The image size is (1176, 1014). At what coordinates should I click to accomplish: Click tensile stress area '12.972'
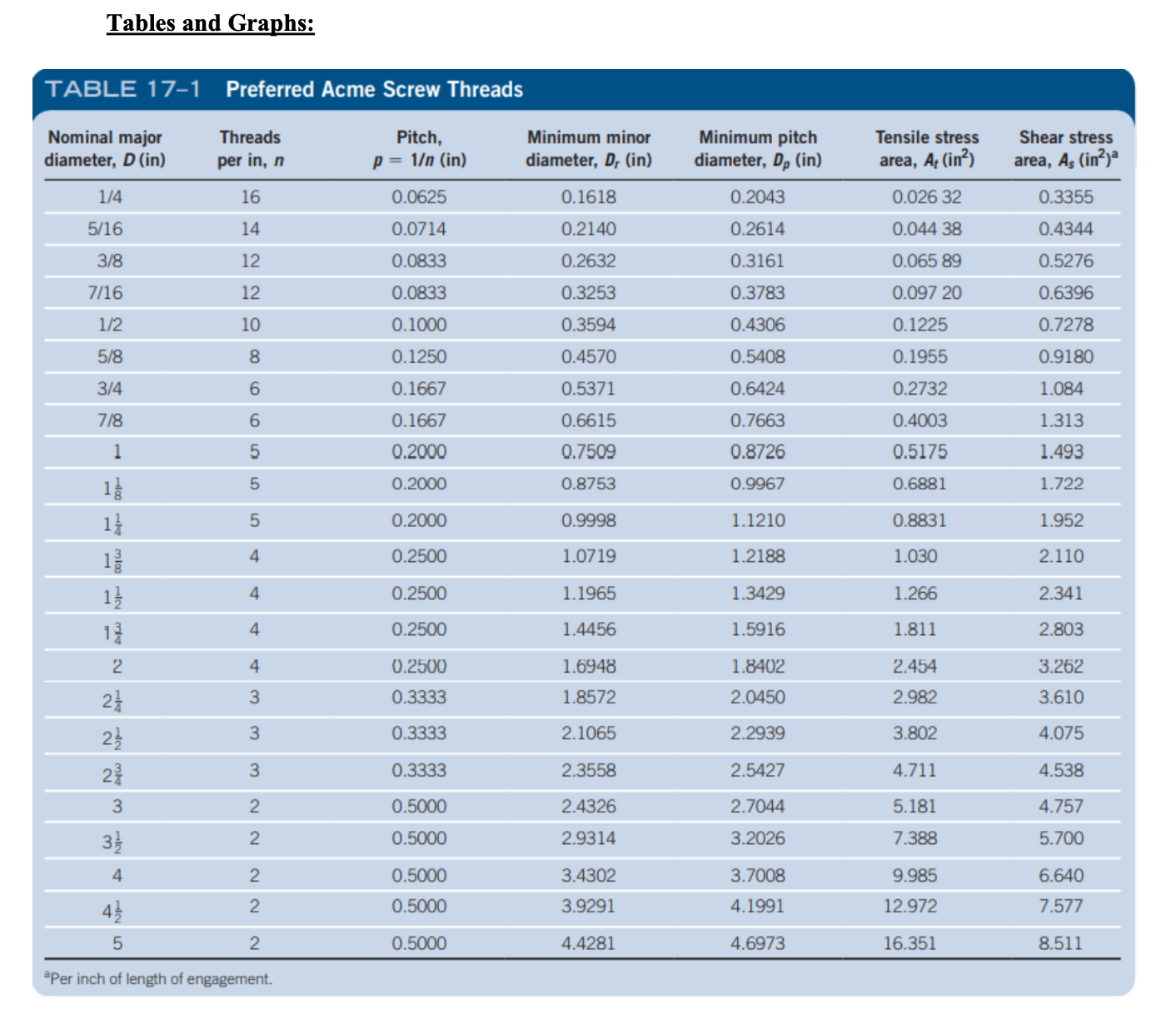coord(910,906)
